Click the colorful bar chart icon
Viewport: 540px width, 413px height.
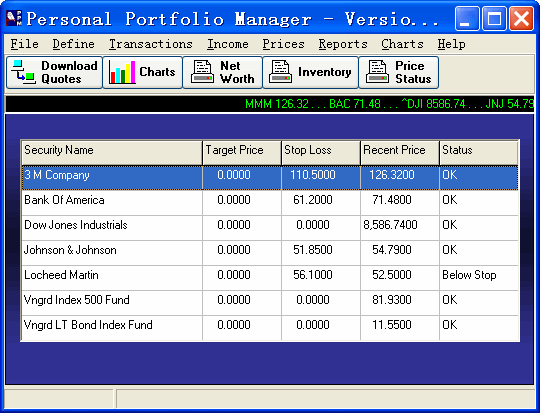coord(122,72)
